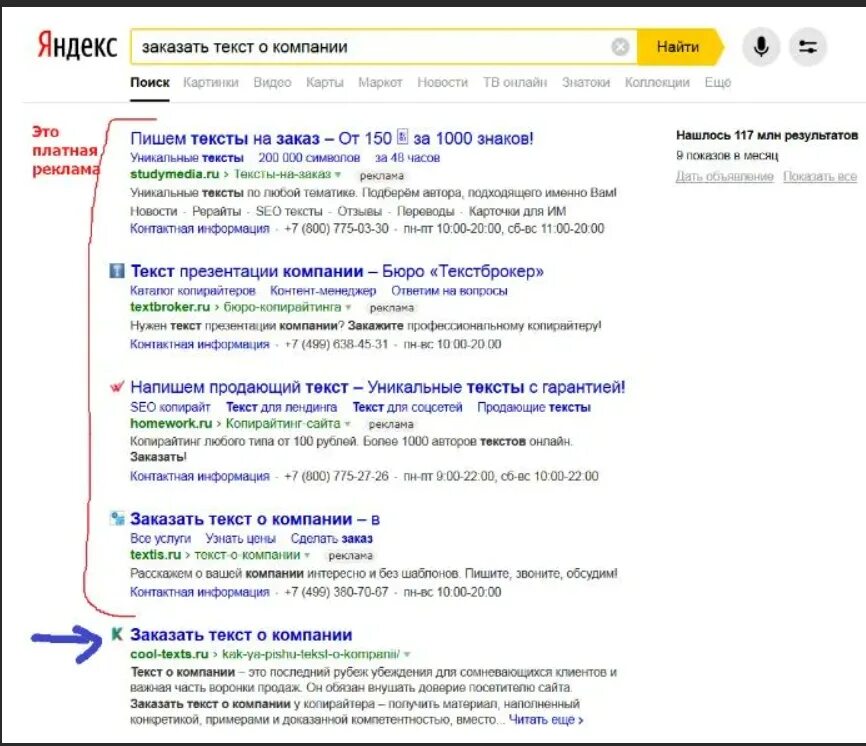This screenshot has height=746, width=866.
Task: Open textis.ru Контактная информация link
Action: (x=200, y=592)
